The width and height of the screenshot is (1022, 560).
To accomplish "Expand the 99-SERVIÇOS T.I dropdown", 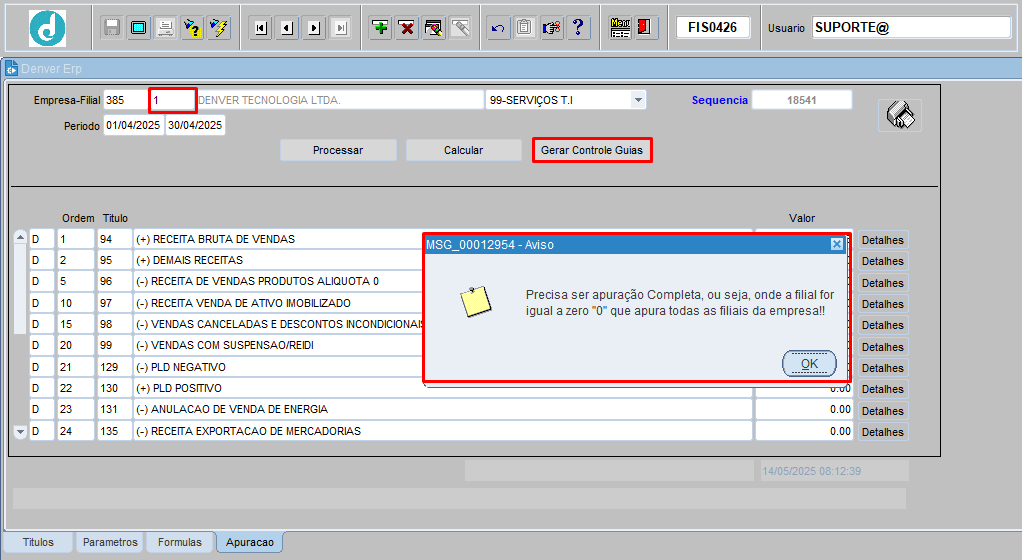I will [637, 100].
